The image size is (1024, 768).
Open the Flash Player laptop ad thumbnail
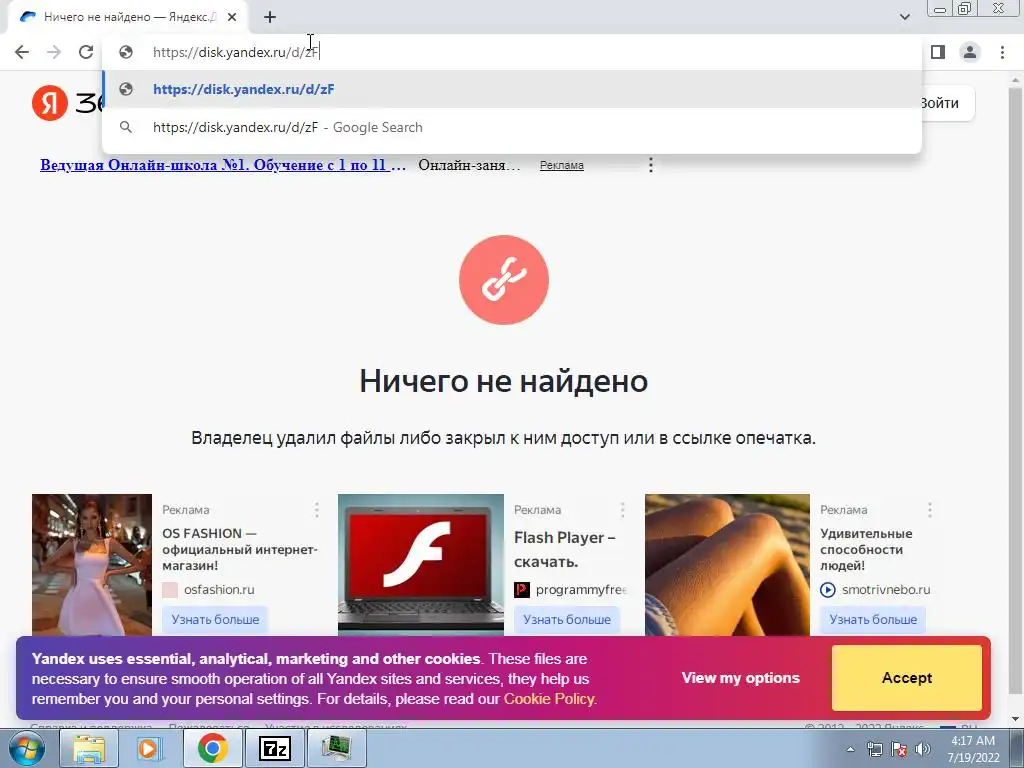[421, 565]
